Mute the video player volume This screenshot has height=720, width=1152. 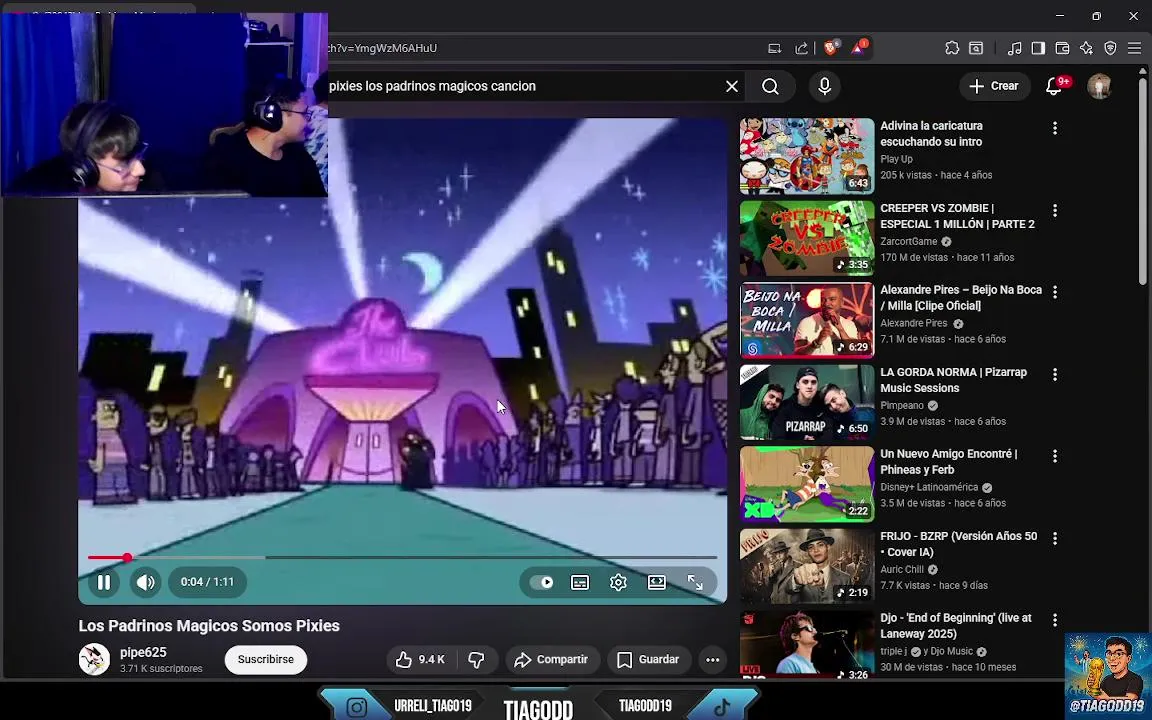(145, 582)
